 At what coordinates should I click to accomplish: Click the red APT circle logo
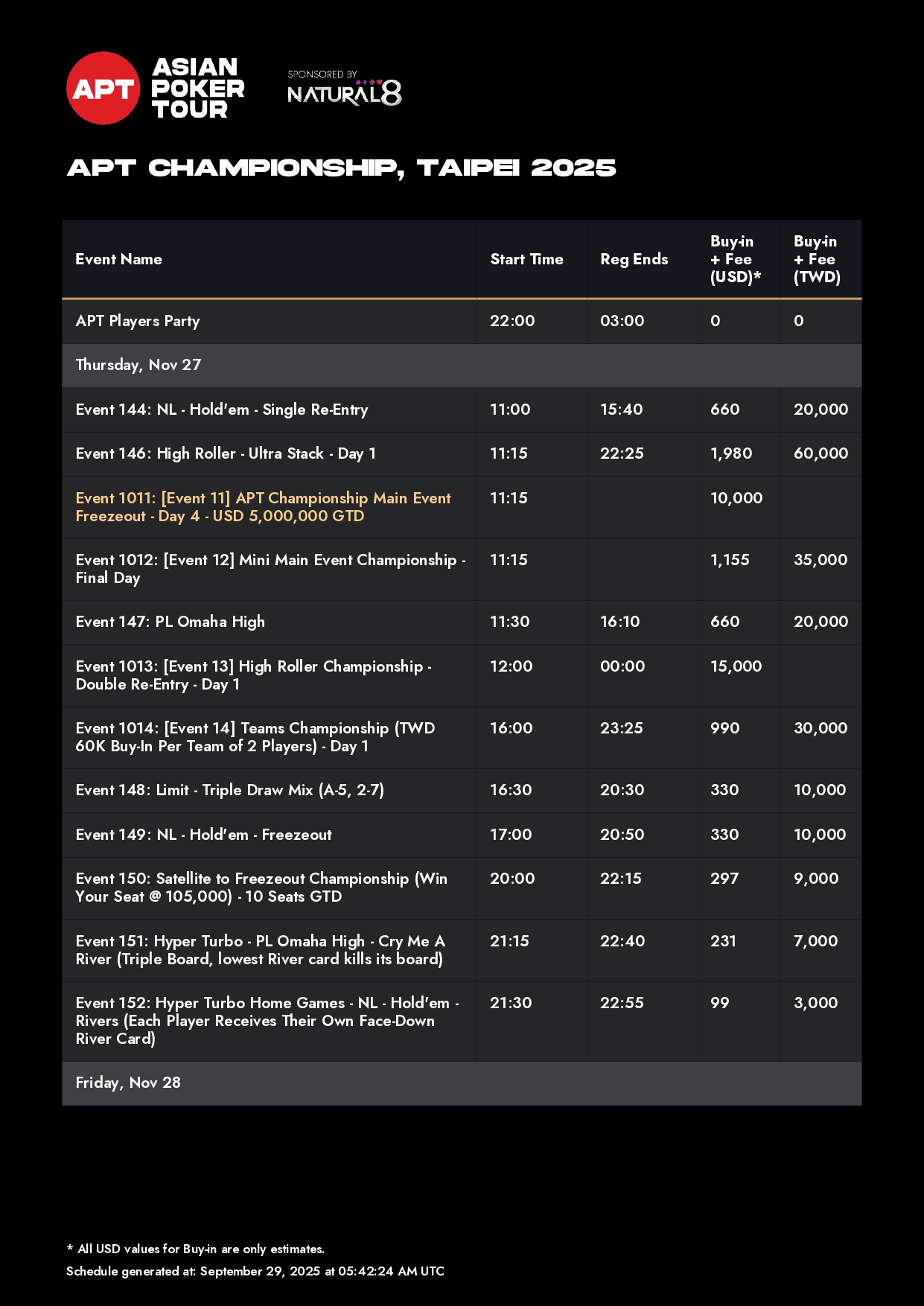pyautogui.click(x=103, y=89)
